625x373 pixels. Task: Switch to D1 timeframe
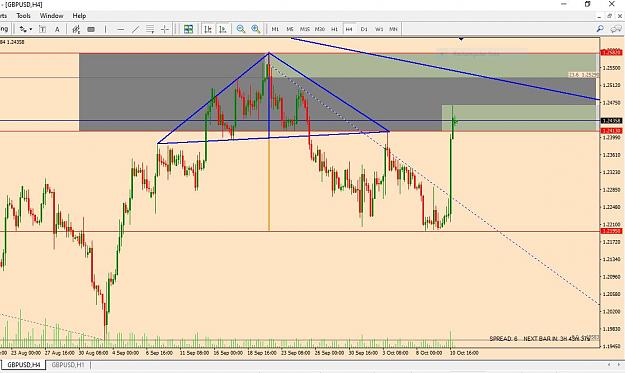click(x=364, y=29)
